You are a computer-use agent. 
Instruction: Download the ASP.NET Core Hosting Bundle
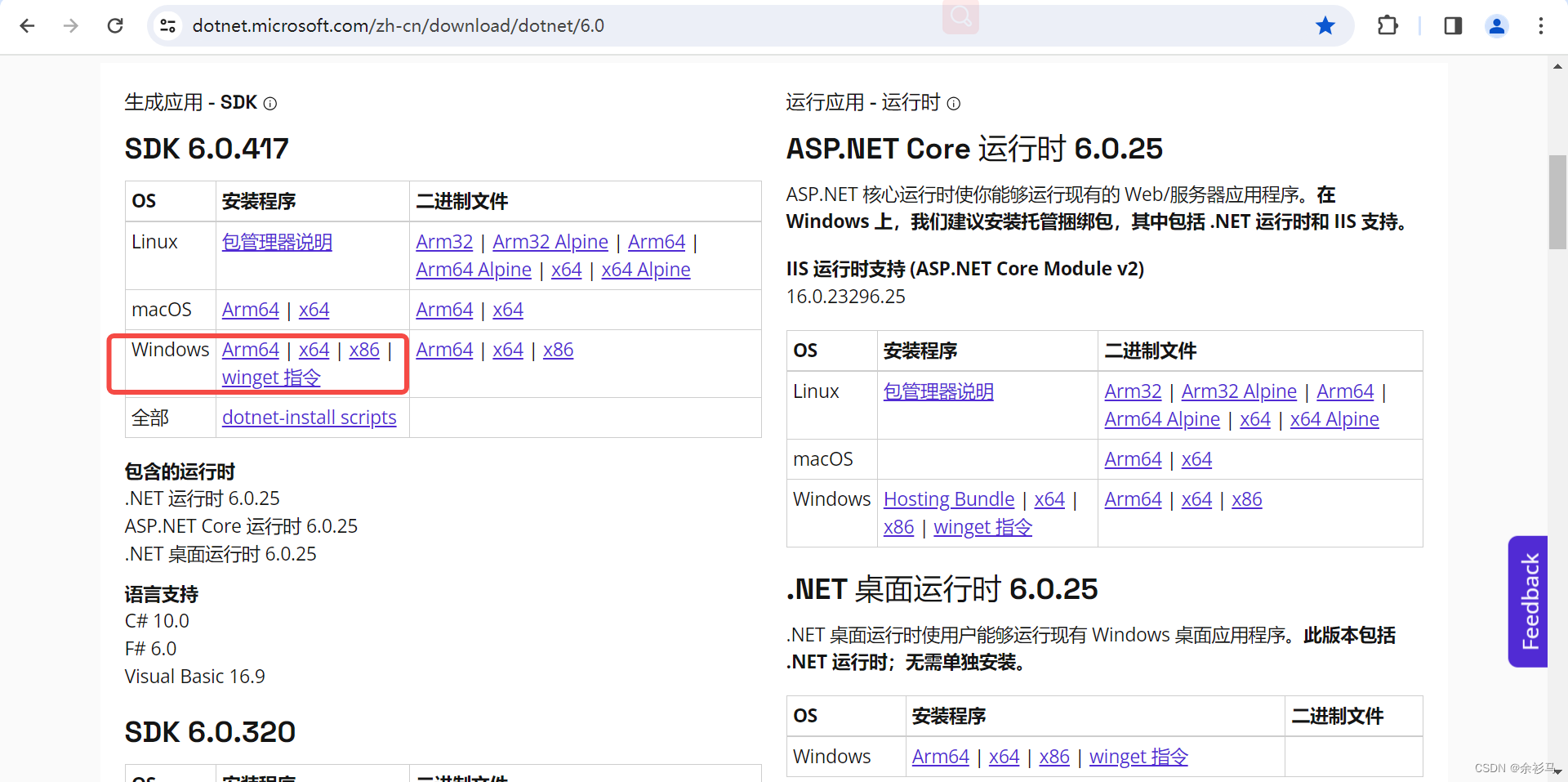point(949,499)
